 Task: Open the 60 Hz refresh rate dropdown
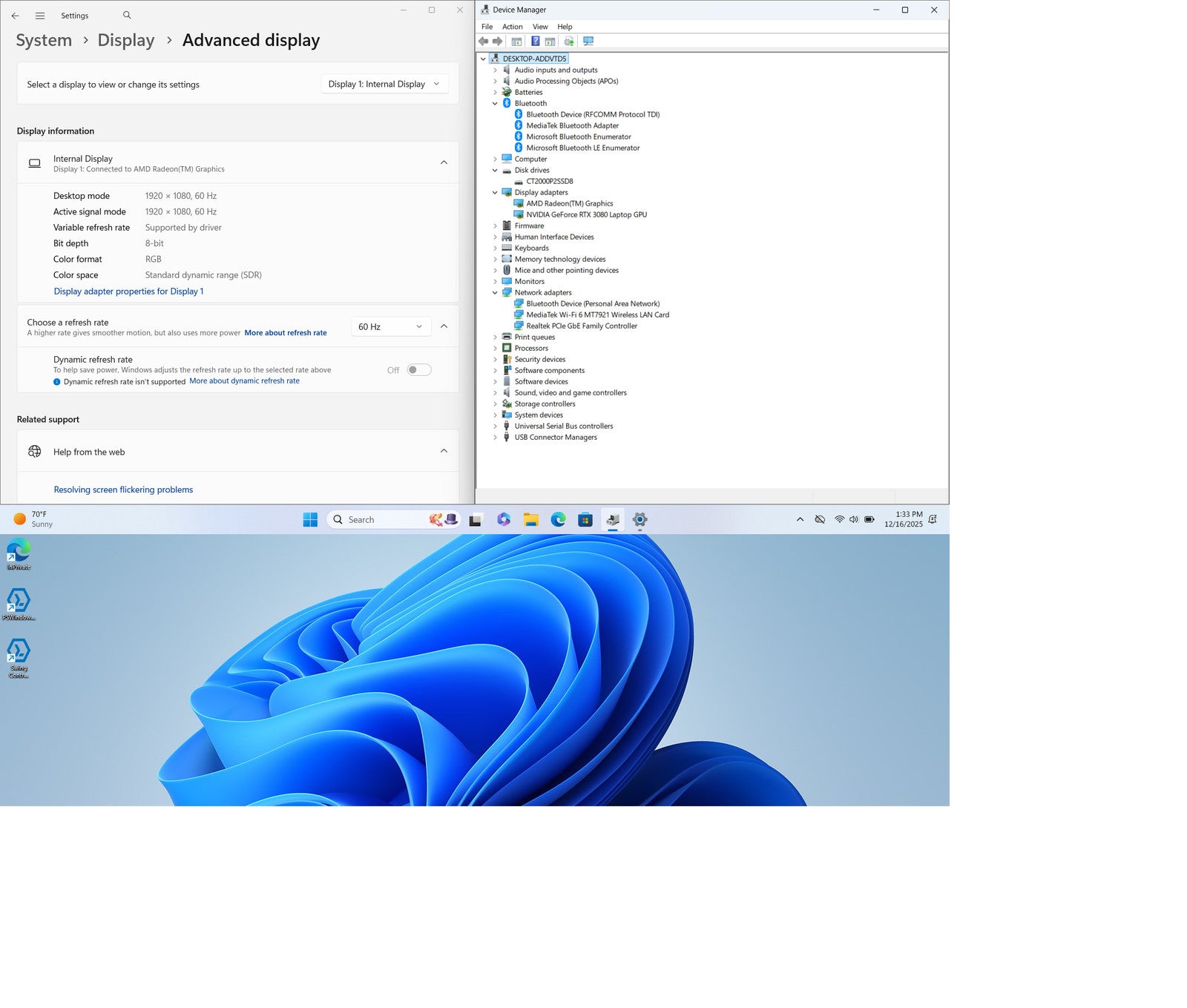coord(390,327)
